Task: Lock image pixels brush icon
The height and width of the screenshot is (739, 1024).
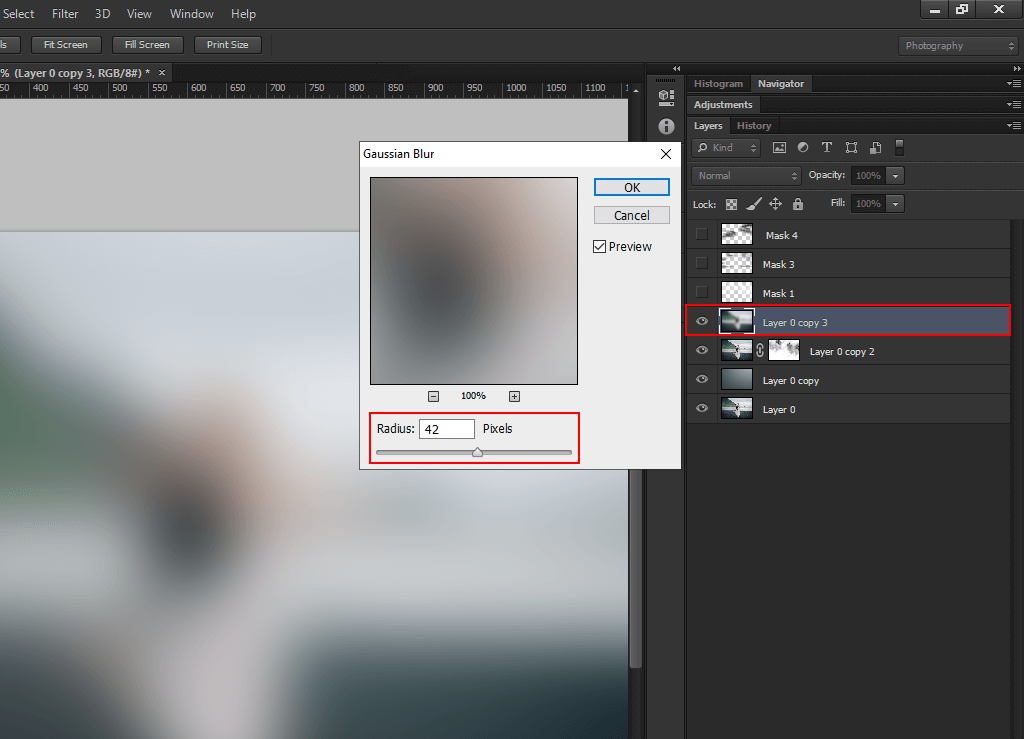Action: tap(754, 204)
